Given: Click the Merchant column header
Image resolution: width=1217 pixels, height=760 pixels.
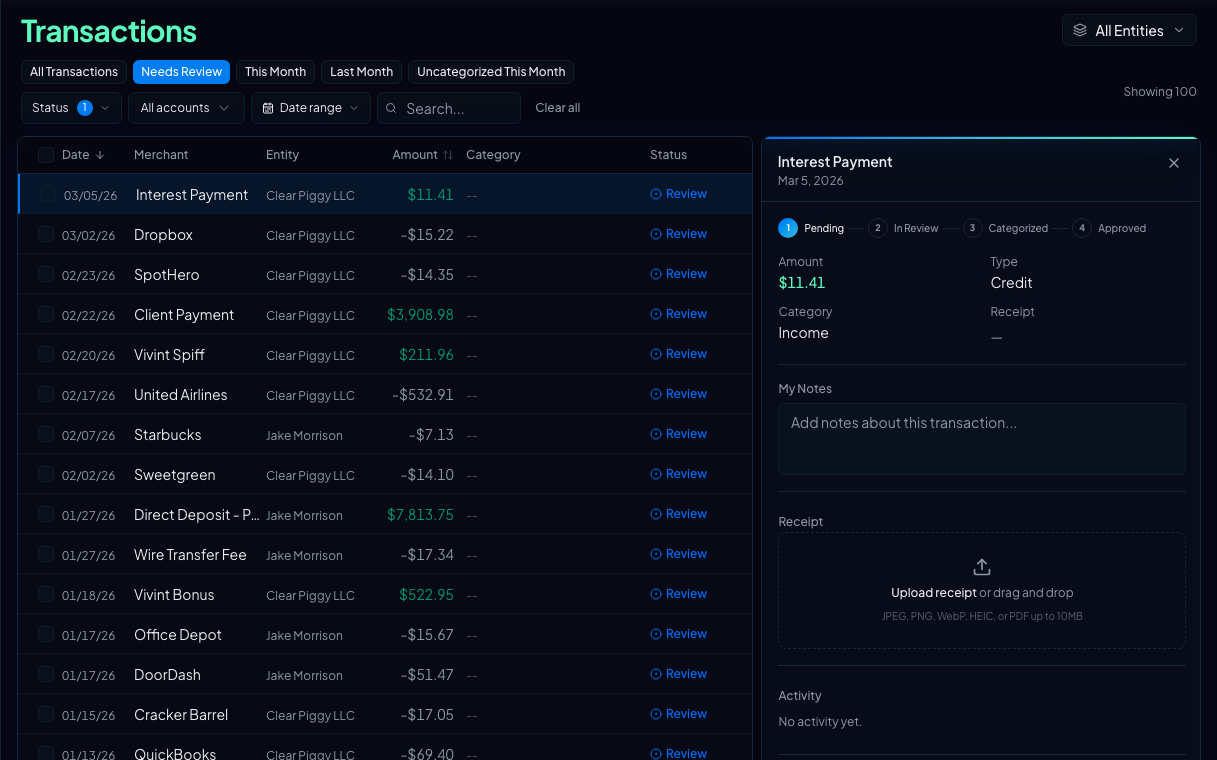Looking at the screenshot, I should [x=161, y=155].
